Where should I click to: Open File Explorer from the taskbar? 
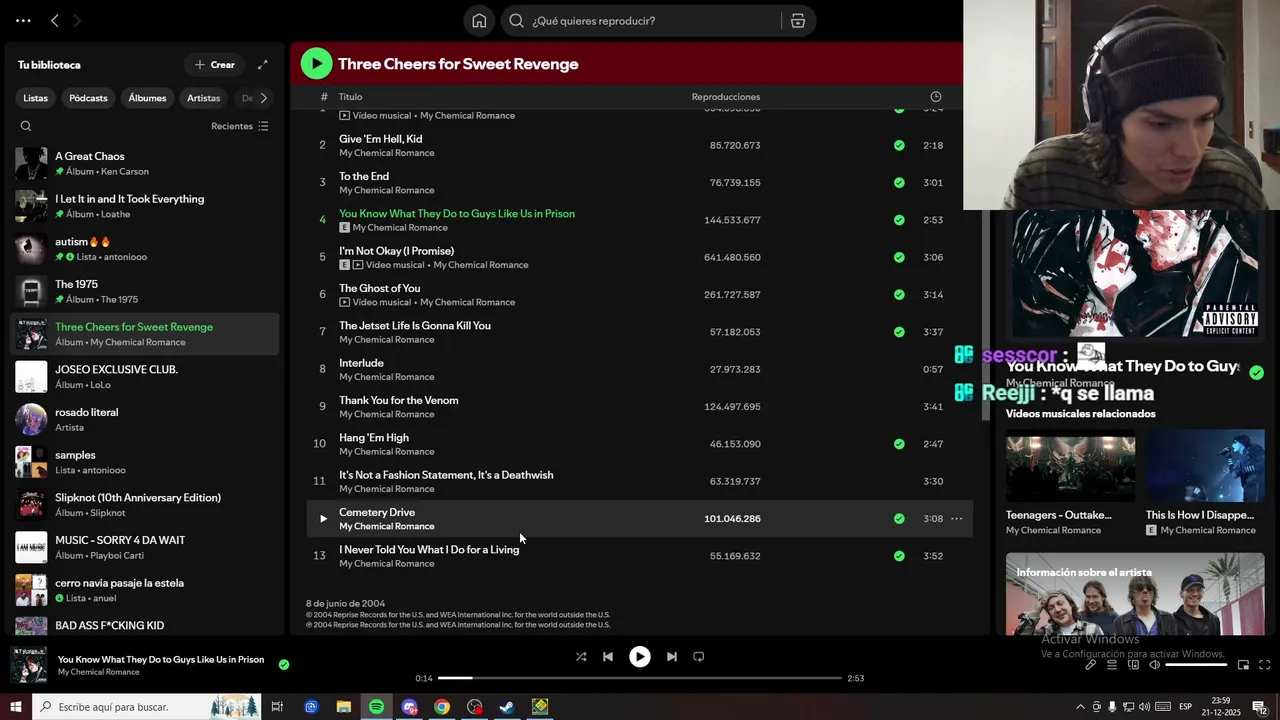343,707
